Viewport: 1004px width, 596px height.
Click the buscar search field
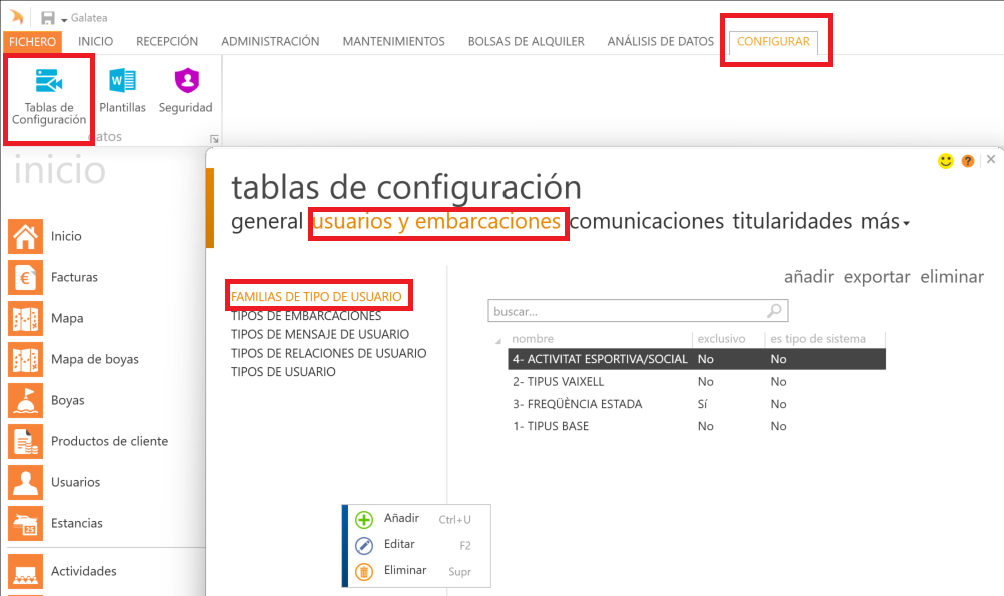click(x=627, y=311)
